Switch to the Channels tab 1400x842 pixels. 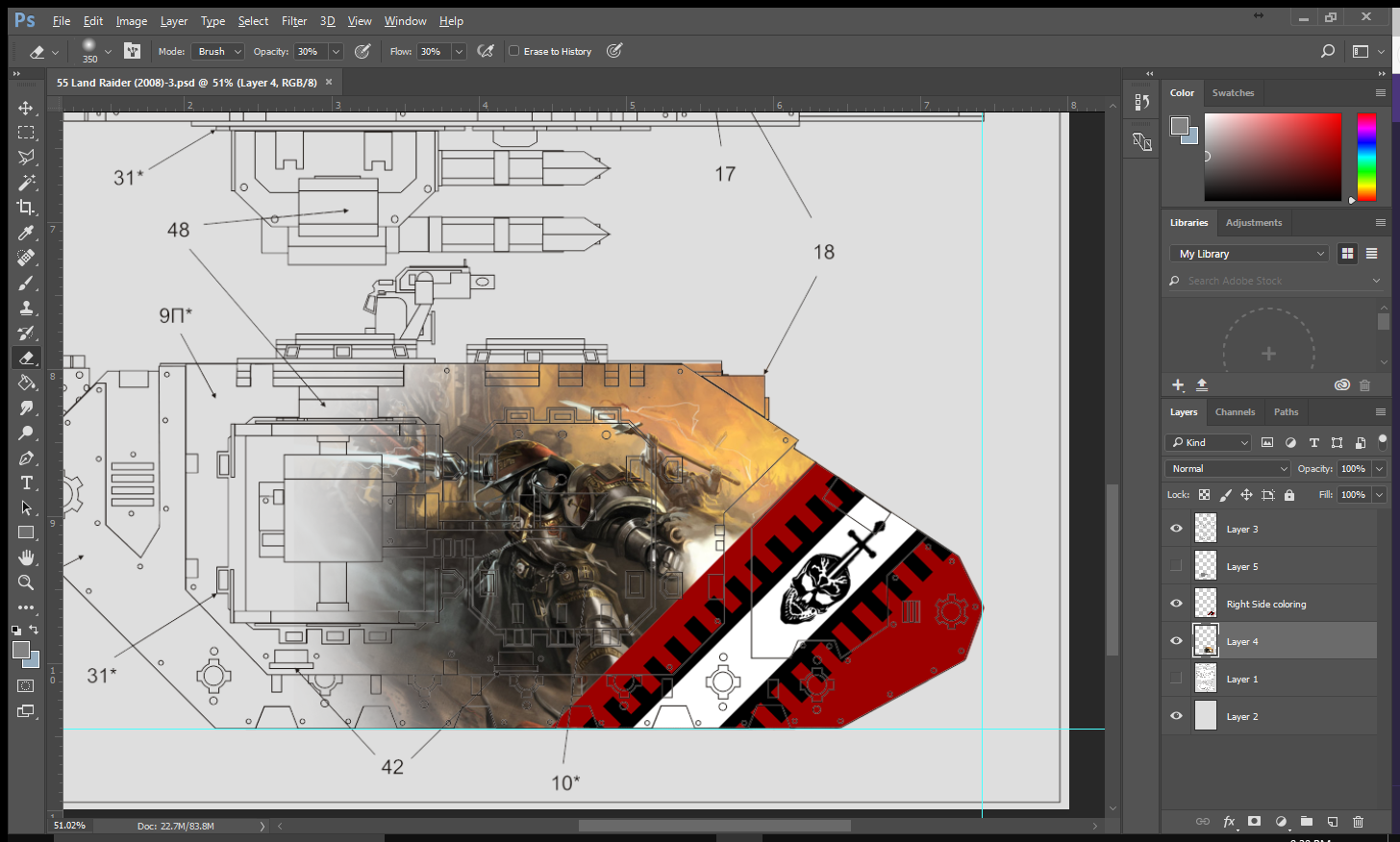tap(1235, 411)
